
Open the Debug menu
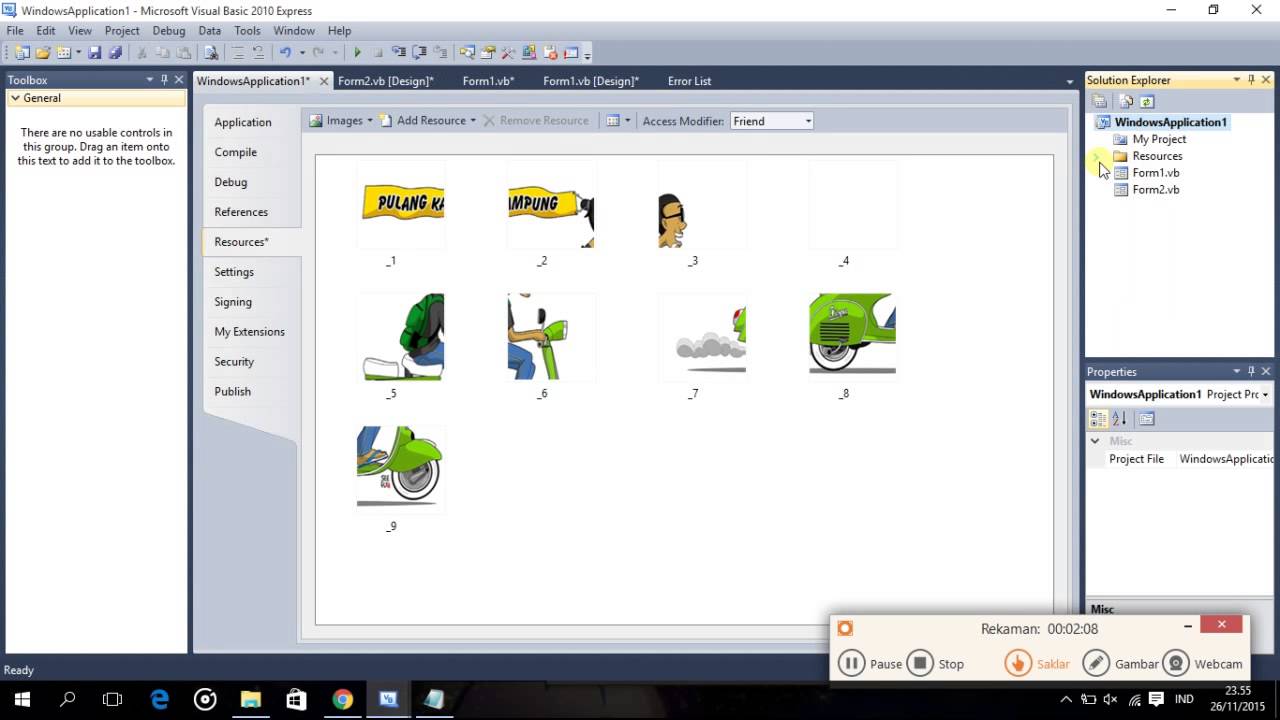click(169, 31)
